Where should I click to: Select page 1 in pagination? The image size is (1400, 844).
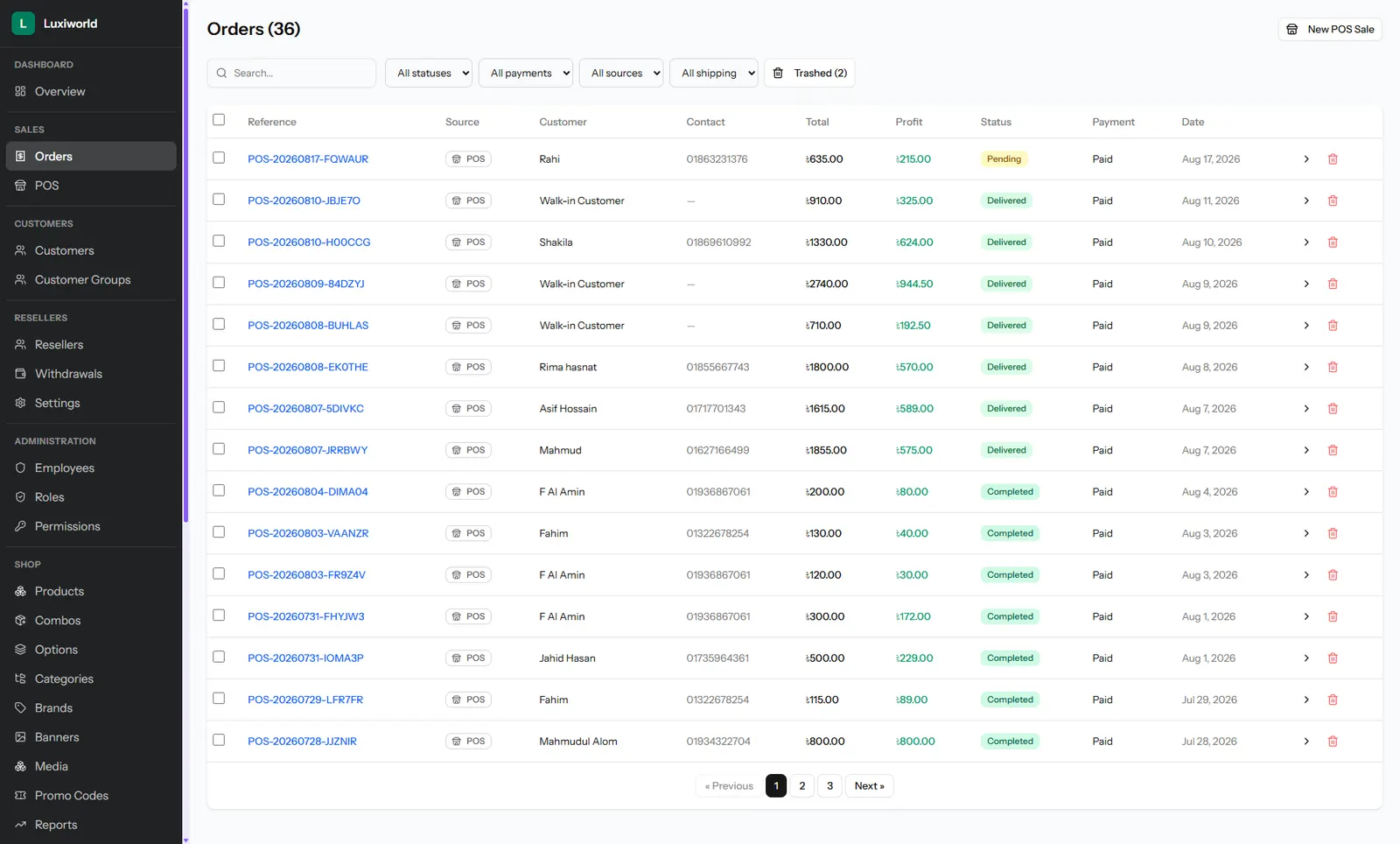tap(776, 786)
